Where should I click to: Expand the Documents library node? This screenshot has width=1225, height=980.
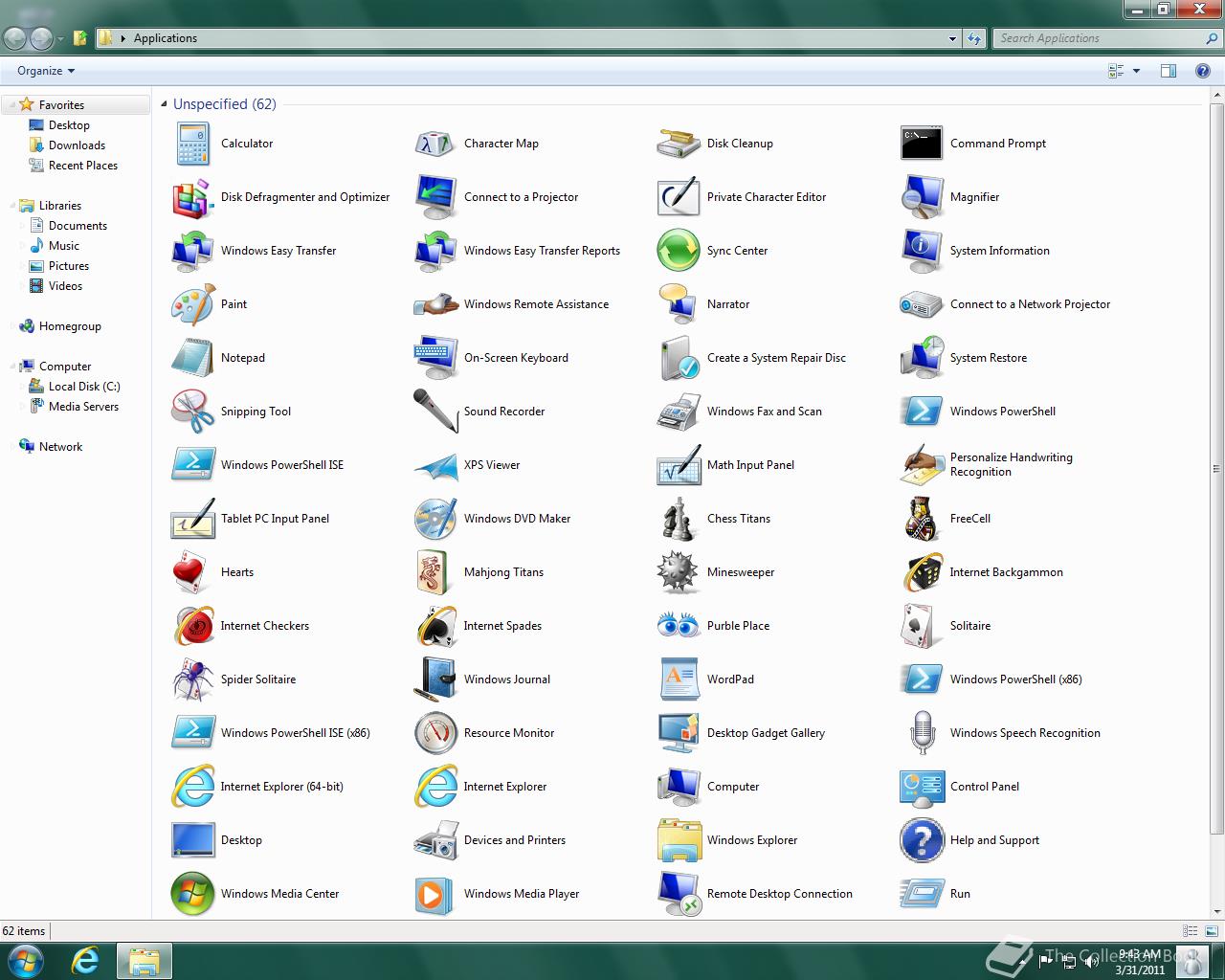point(23,226)
